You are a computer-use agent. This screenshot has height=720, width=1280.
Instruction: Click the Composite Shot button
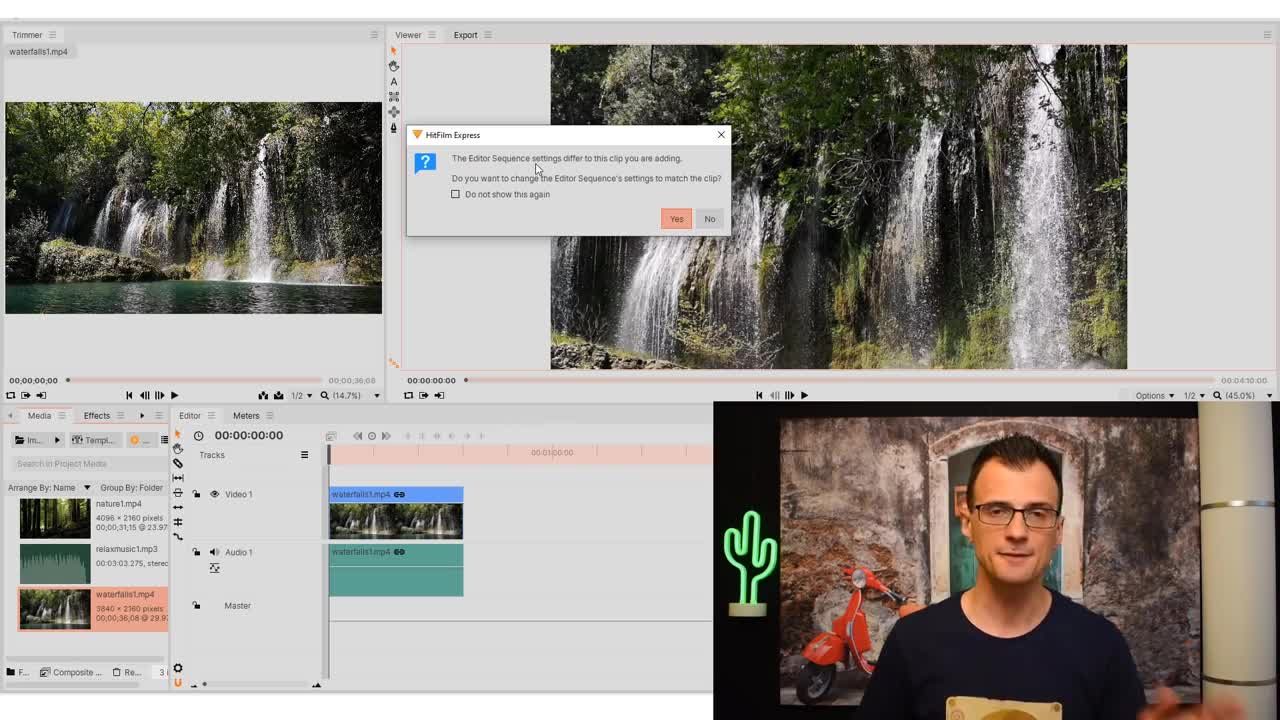71,672
